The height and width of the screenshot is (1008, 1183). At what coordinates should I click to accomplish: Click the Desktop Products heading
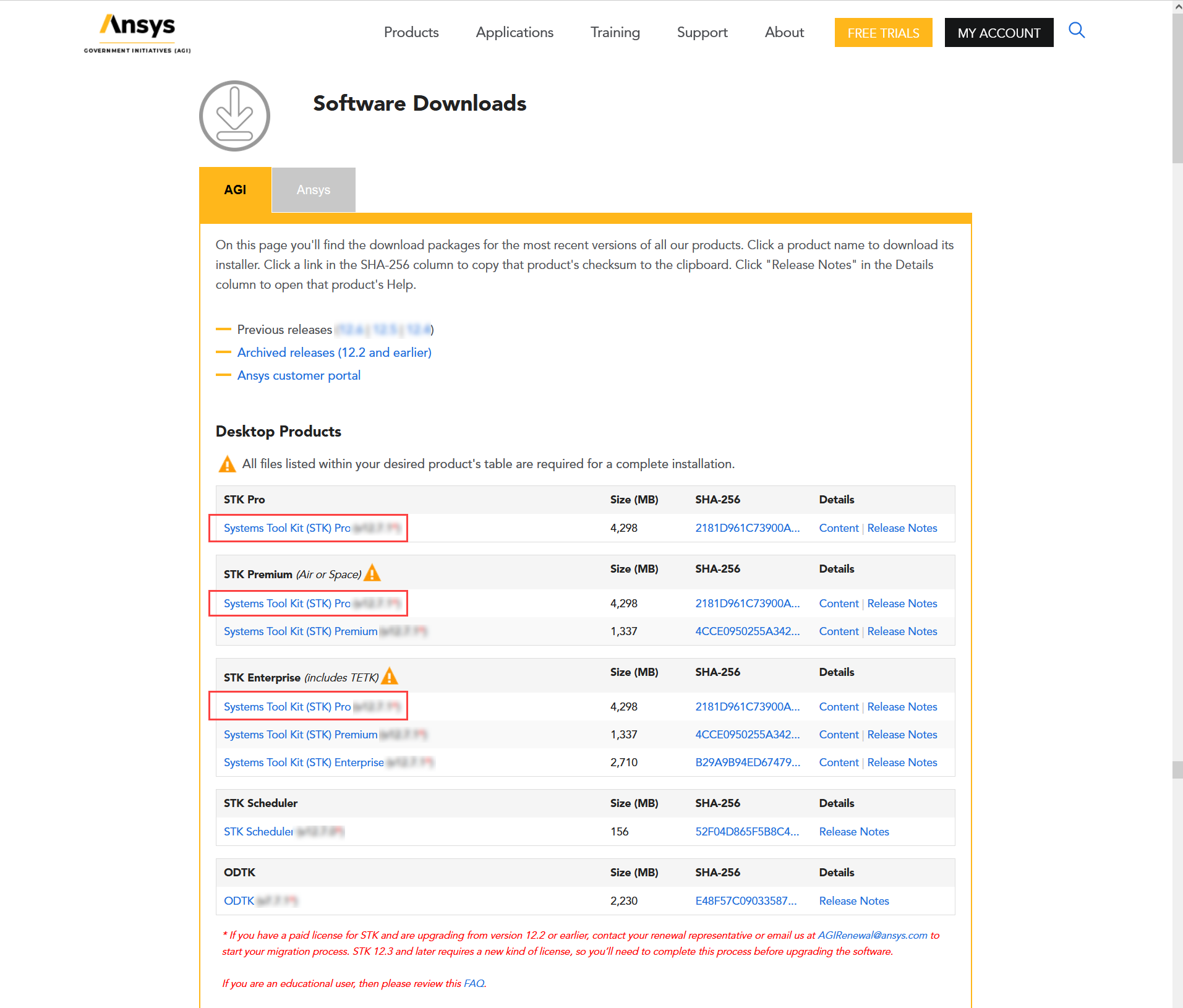[x=278, y=431]
